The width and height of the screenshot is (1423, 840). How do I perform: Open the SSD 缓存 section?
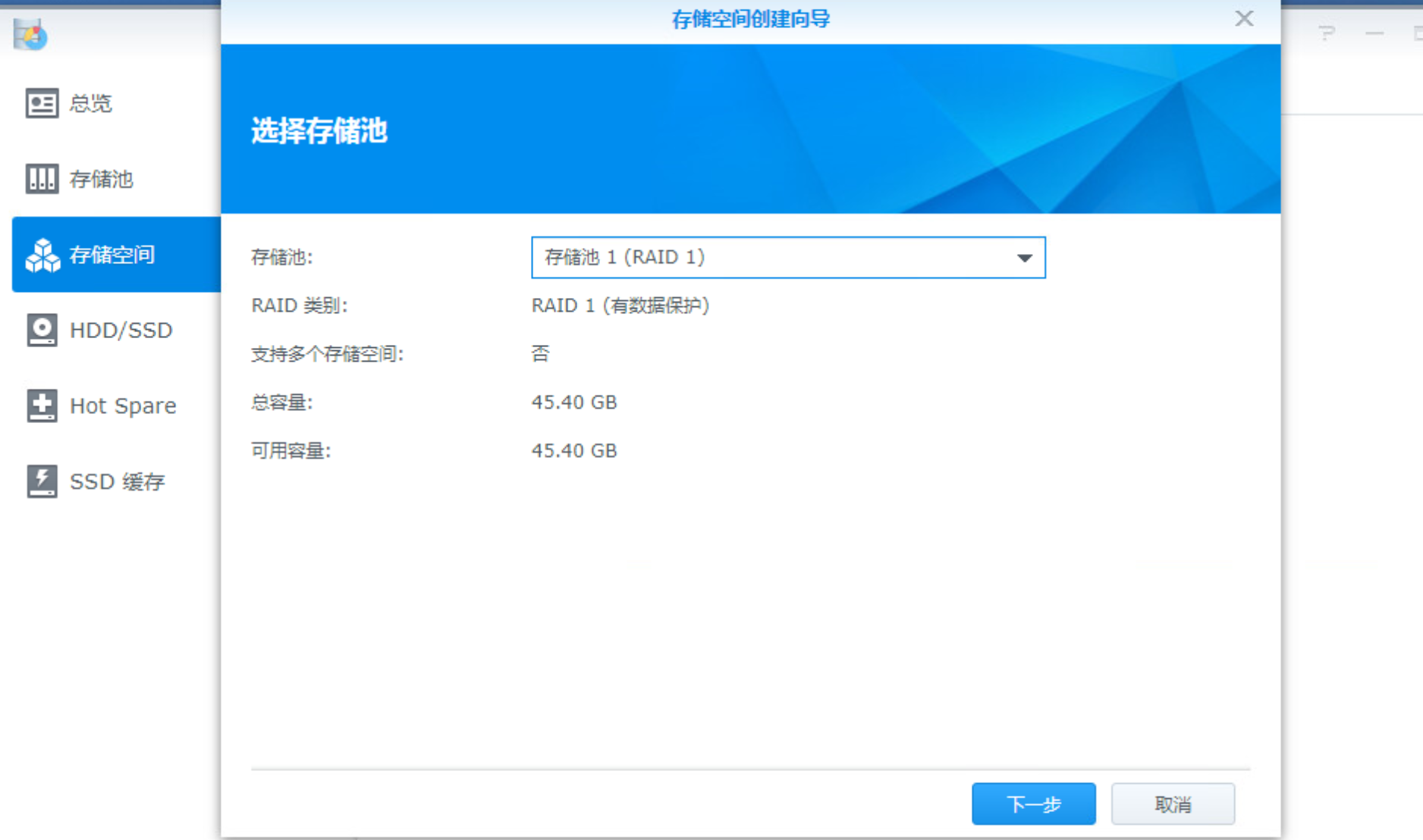pos(116,481)
